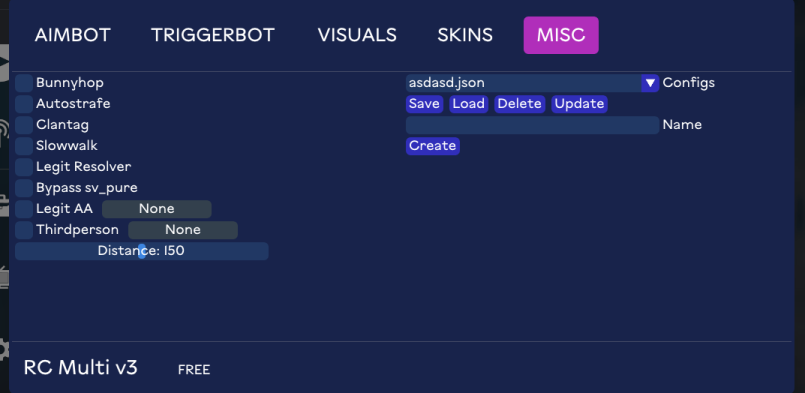The height and width of the screenshot is (393, 805).
Task: Load the selected config
Action: click(468, 104)
